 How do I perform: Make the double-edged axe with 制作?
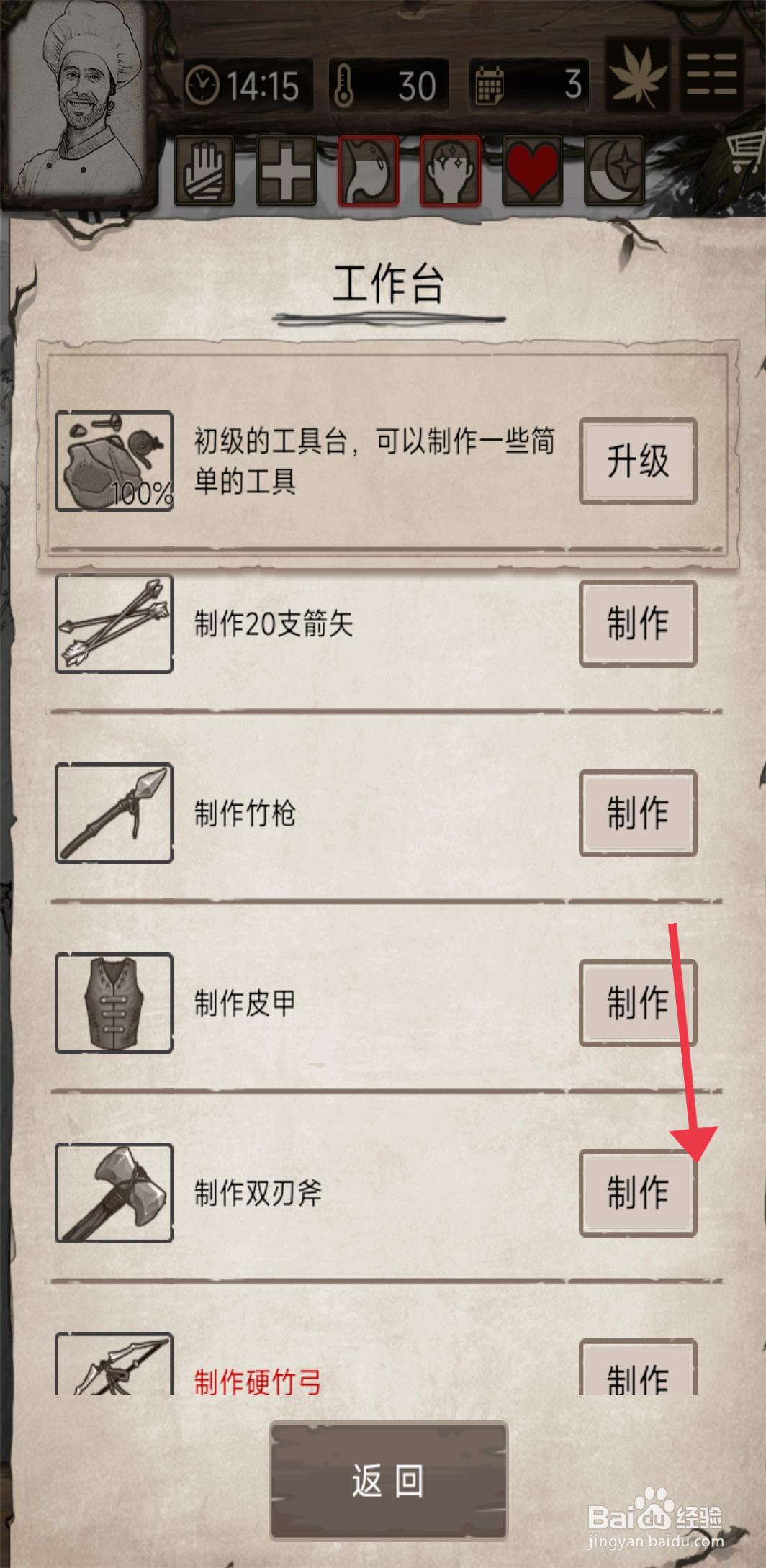pos(638,1193)
